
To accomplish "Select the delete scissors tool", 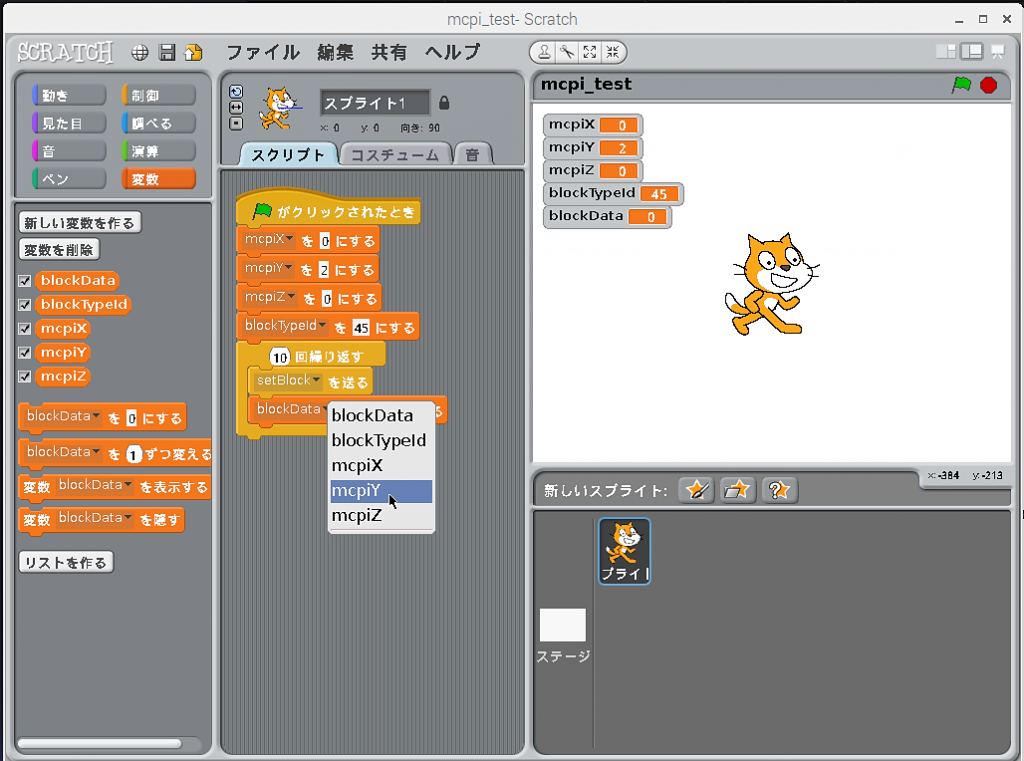I will (567, 52).
